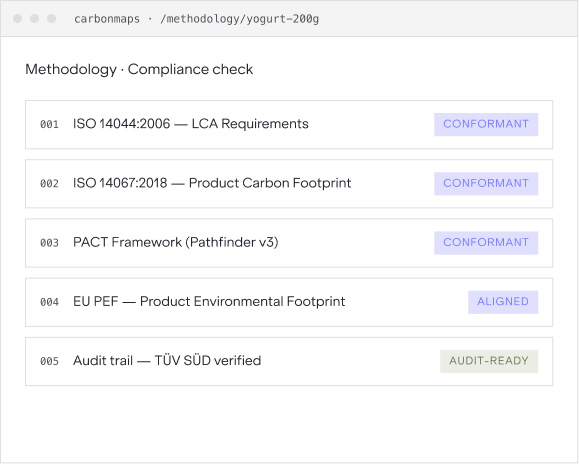Select the carbonmaps methodology path in title bar
Screen dimensions: 579x464
coord(196,19)
